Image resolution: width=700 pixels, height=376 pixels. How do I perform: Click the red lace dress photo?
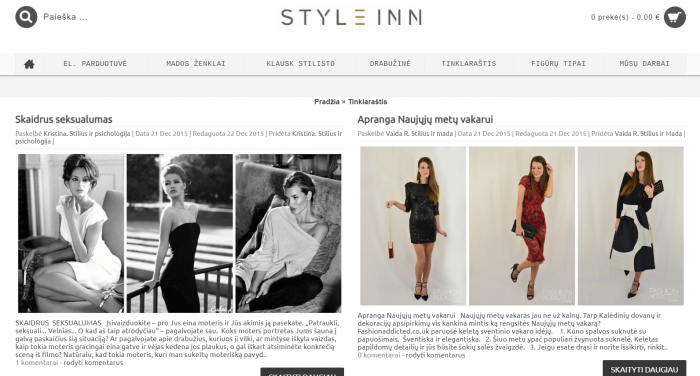[x=522, y=226]
